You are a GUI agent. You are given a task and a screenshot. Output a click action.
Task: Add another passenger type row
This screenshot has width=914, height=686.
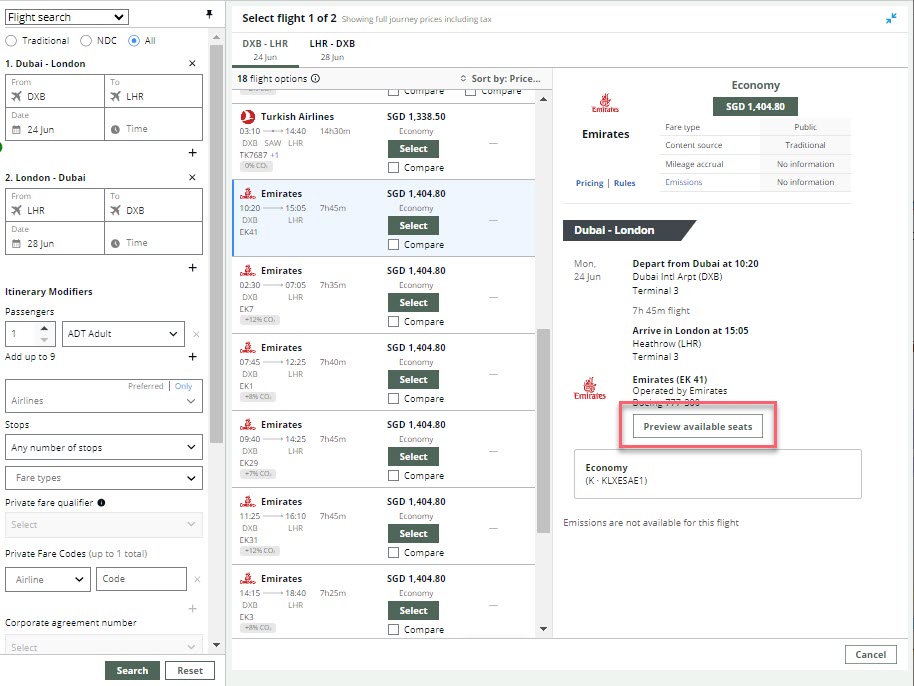pos(192,357)
